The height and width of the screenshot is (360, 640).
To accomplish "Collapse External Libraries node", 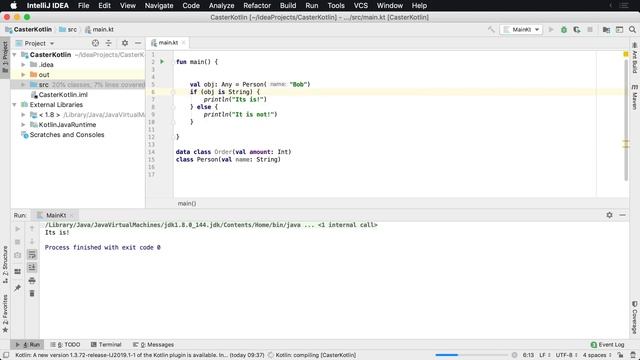I will click(15, 104).
